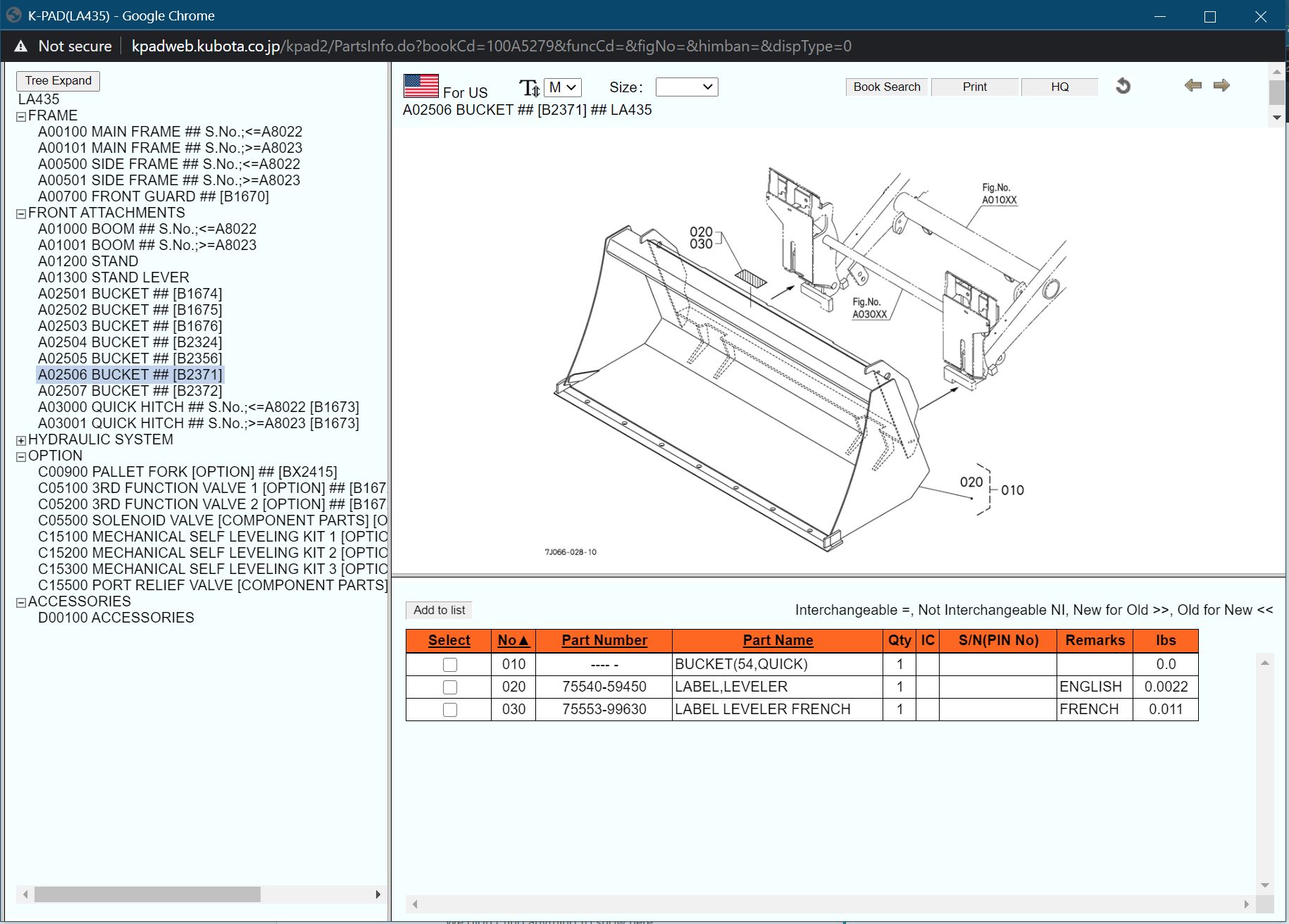Click the US flag icon

(x=421, y=86)
